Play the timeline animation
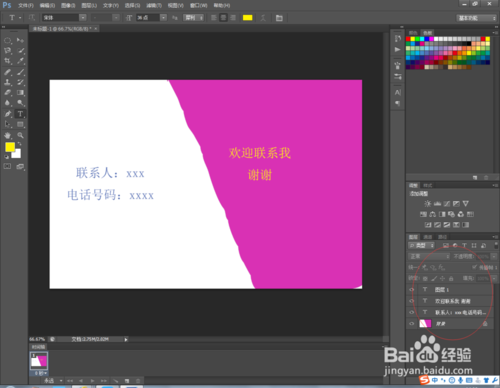500x388 pixels. tap(92, 380)
